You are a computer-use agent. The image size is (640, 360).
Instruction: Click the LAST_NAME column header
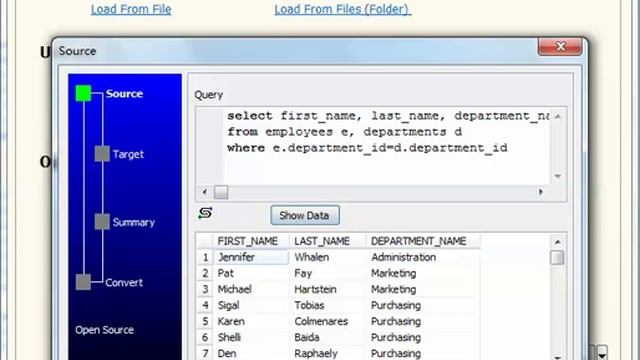327,241
